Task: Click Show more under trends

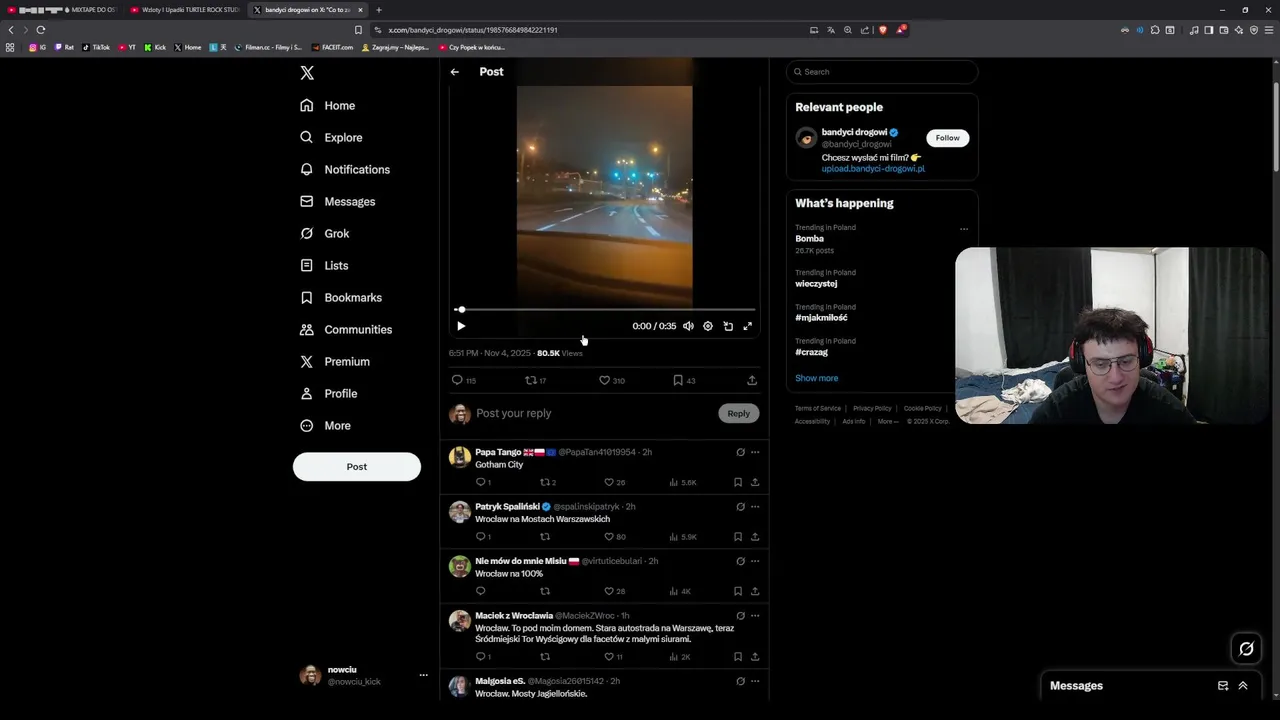Action: coord(817,378)
